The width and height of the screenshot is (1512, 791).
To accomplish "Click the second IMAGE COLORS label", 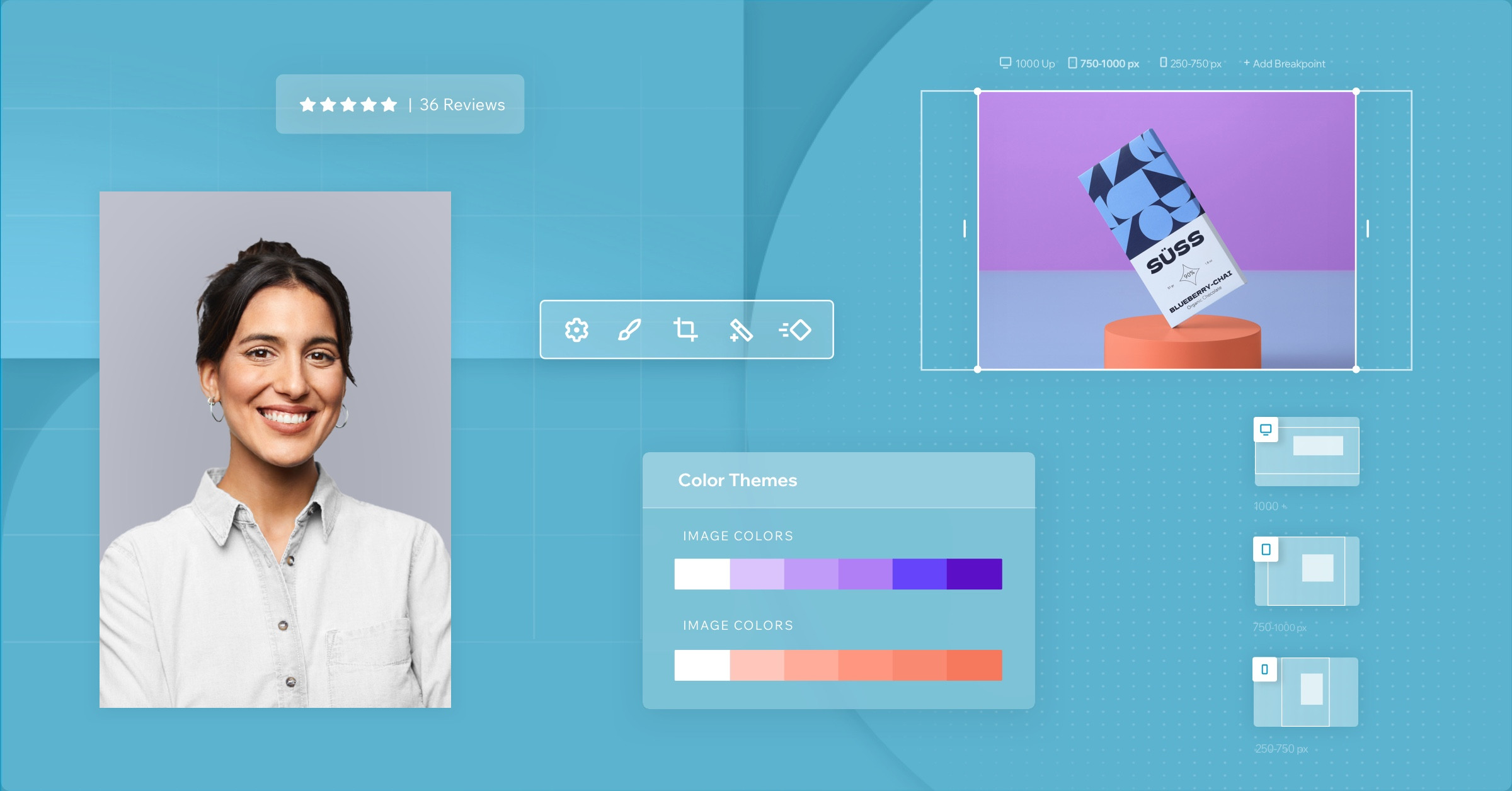I will coord(738,625).
